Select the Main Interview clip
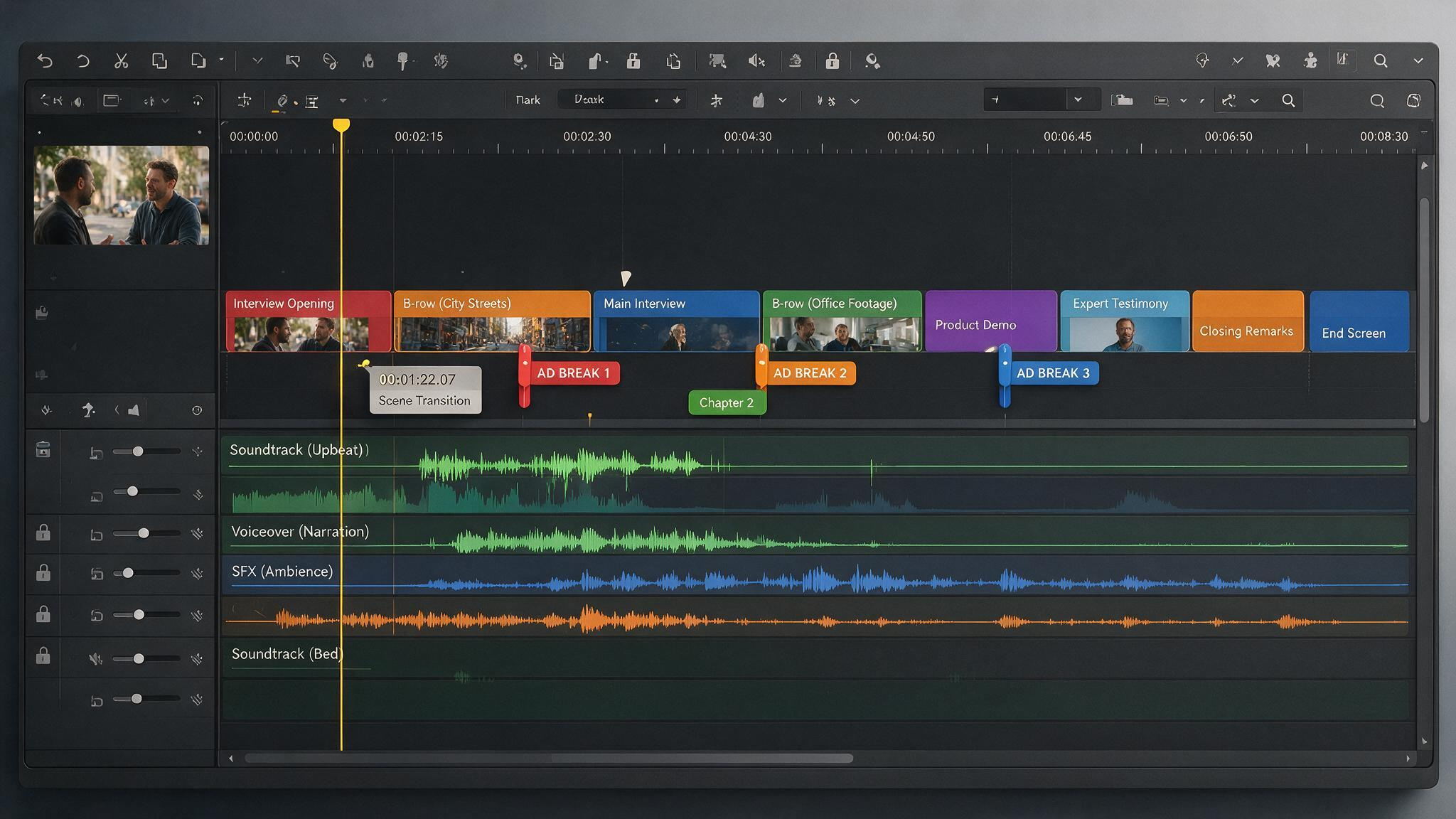 [676, 321]
